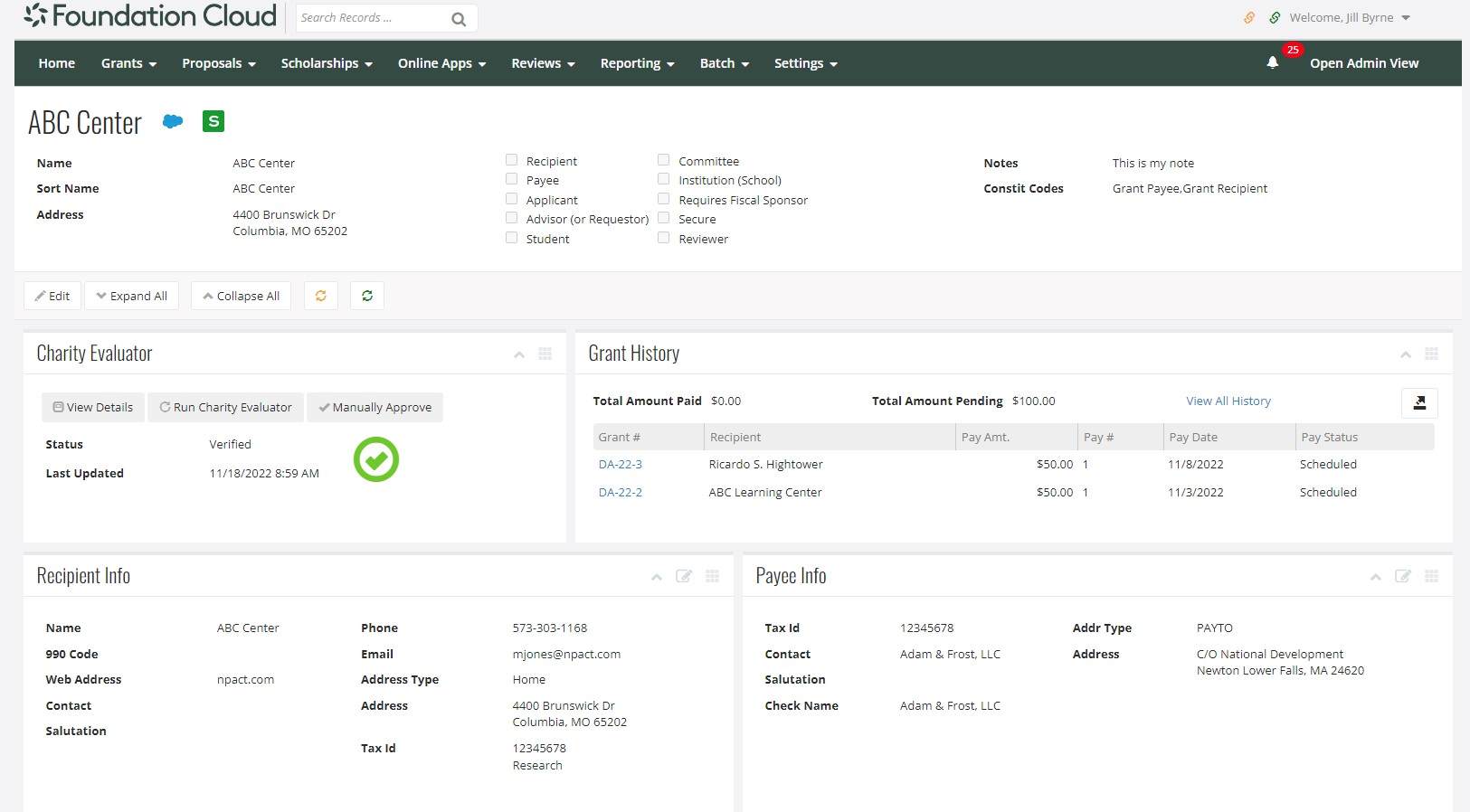
Task: Export Grant History using the download icon
Action: click(x=1418, y=402)
